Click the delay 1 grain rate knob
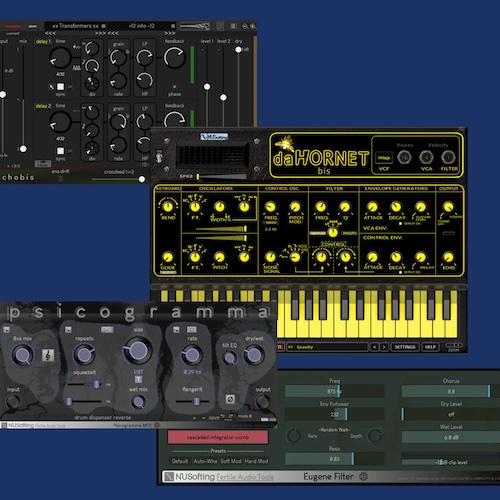The width and height of the screenshot is (500, 500). point(118,80)
